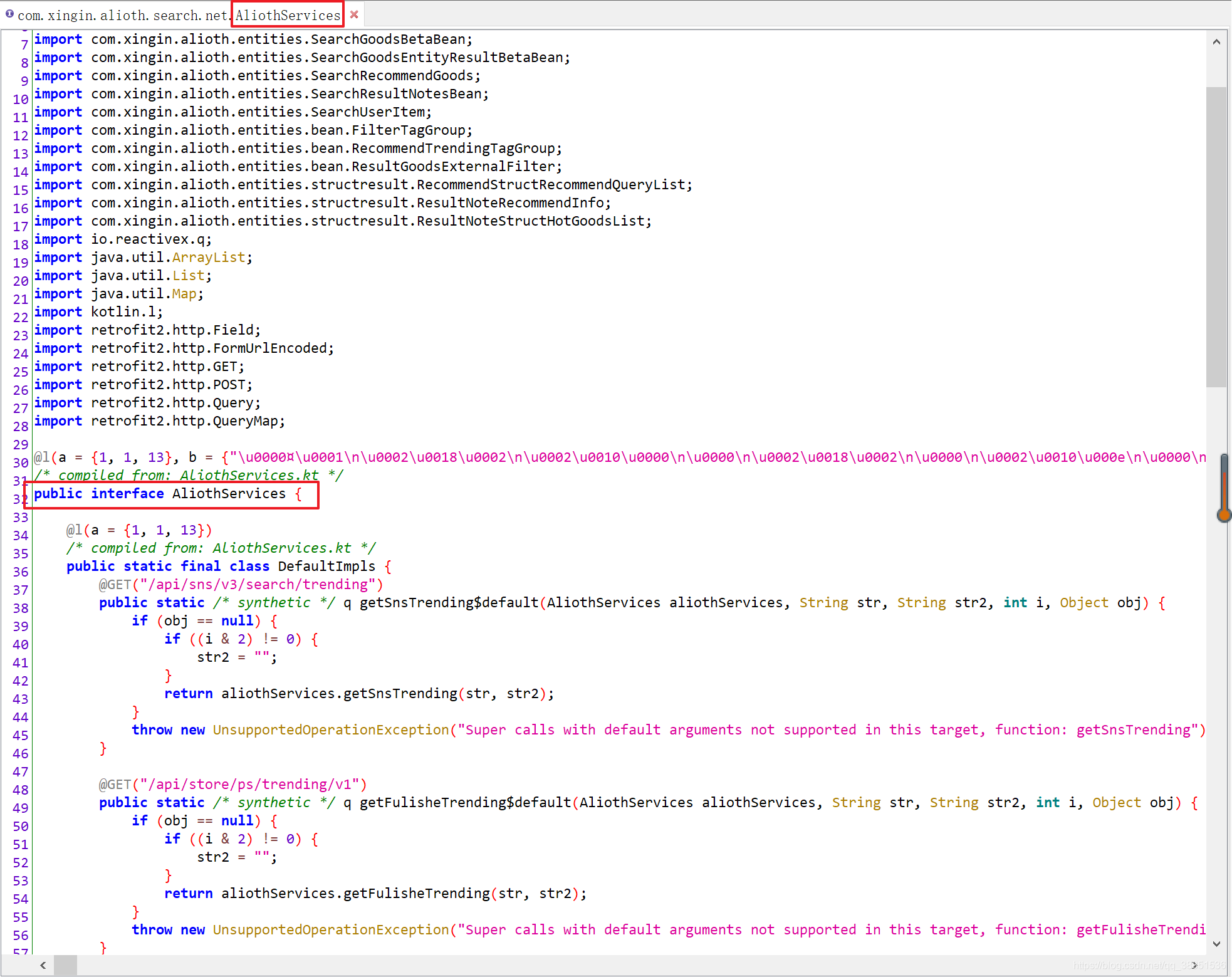Click @GET "/api/store/ps/trending/v1" annotation
Screen dimensions: 1232x977
click(233, 785)
